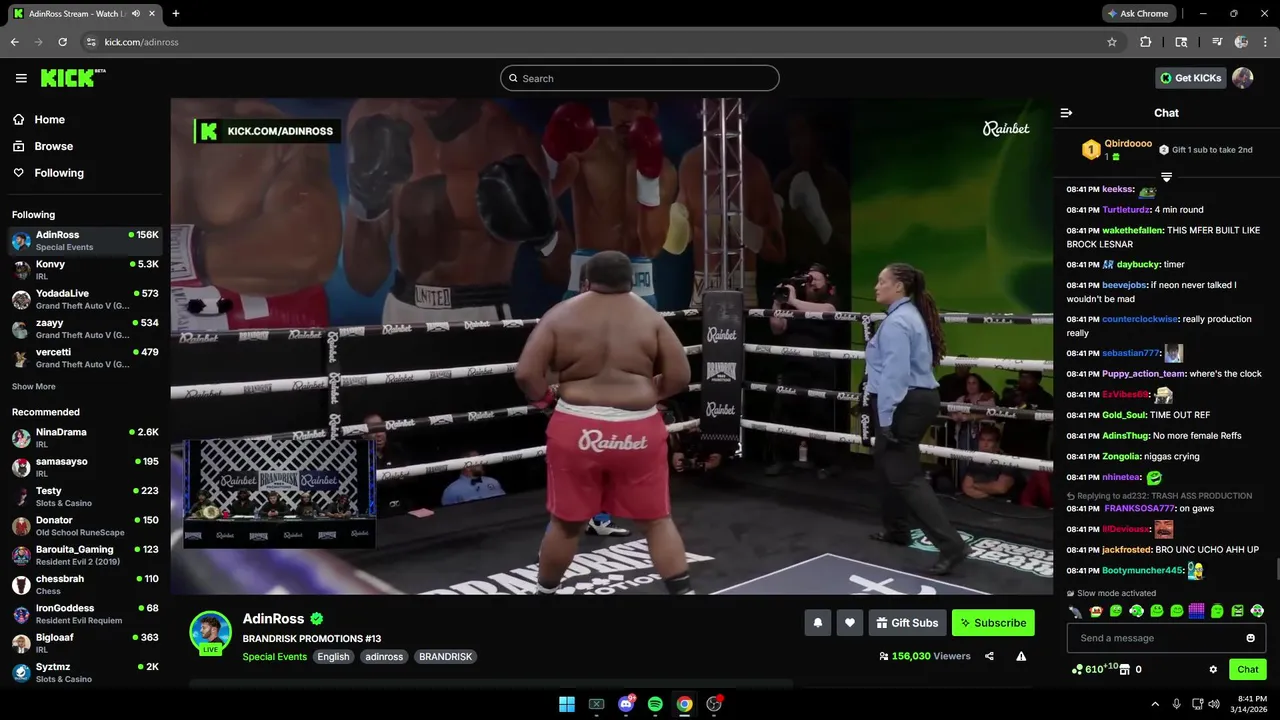Open OBS from the taskbar
Image resolution: width=1280 pixels, height=720 pixels.
[x=714, y=704]
